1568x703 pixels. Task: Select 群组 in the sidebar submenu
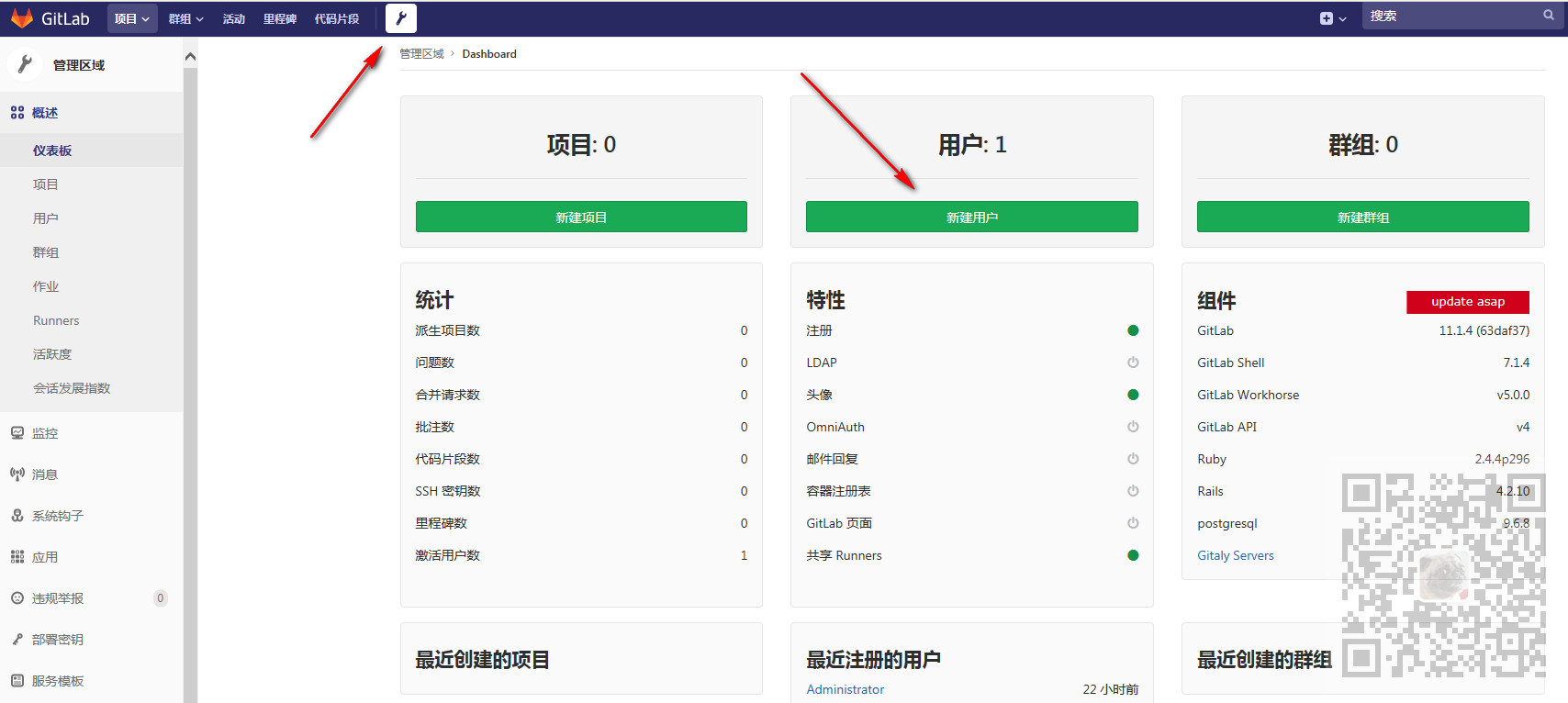(x=46, y=252)
